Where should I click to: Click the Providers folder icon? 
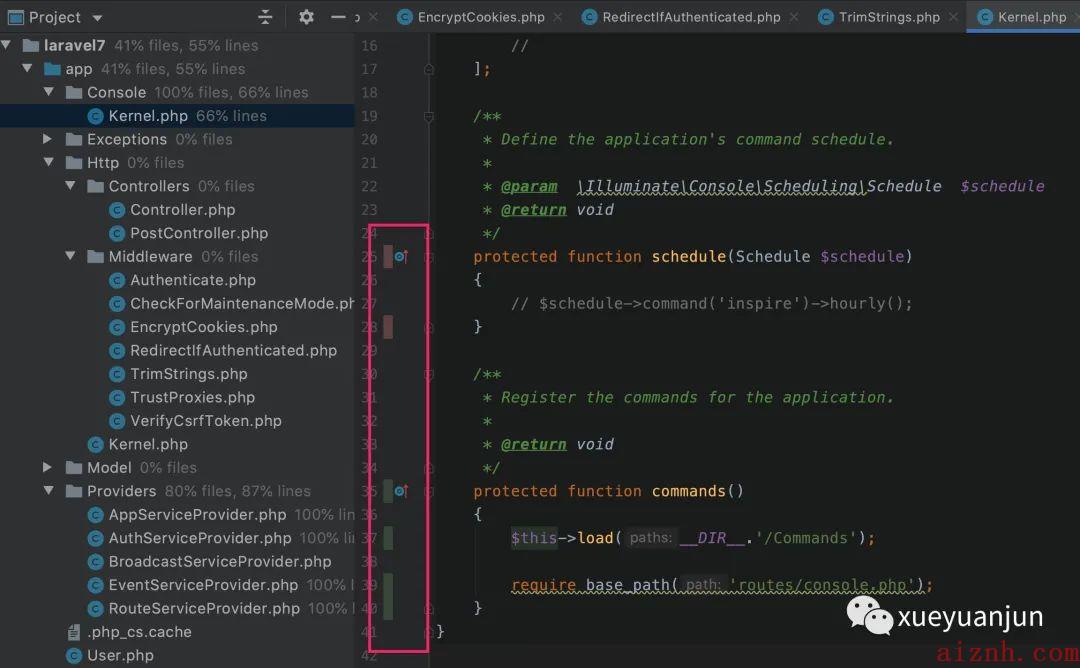74,491
